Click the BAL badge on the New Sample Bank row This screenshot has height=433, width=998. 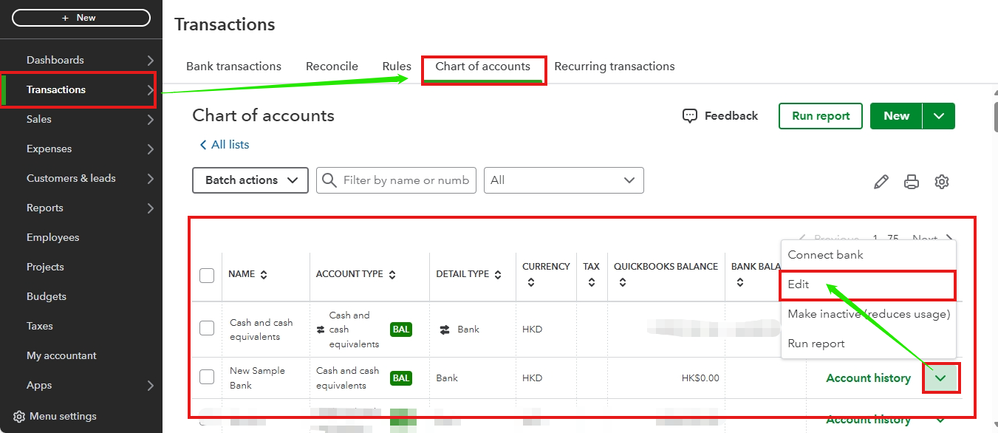[401, 378]
